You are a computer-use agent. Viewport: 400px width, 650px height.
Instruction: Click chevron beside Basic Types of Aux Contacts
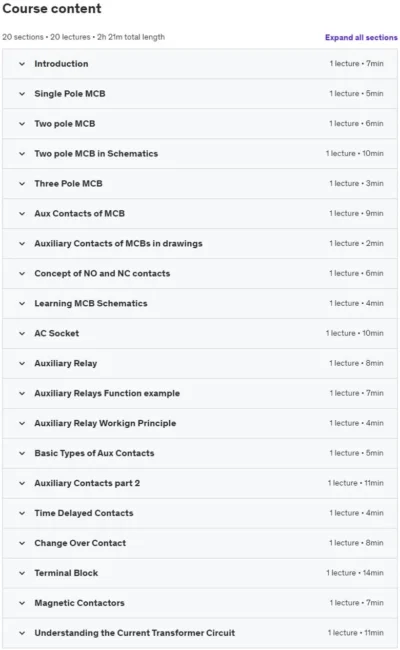(x=22, y=453)
